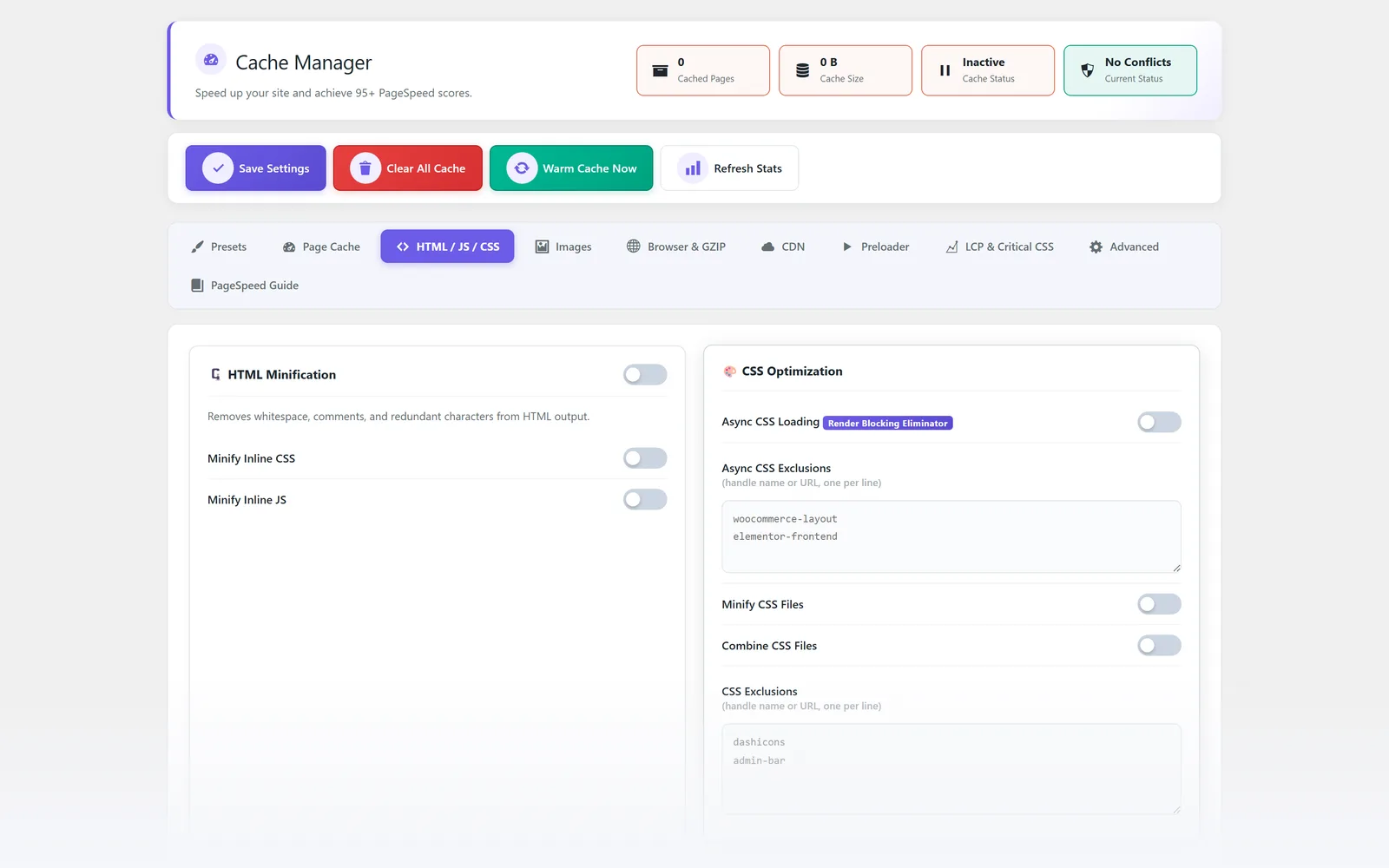The width and height of the screenshot is (1389, 868).
Task: Switch on Combine CSS Files
Action: 1159,645
